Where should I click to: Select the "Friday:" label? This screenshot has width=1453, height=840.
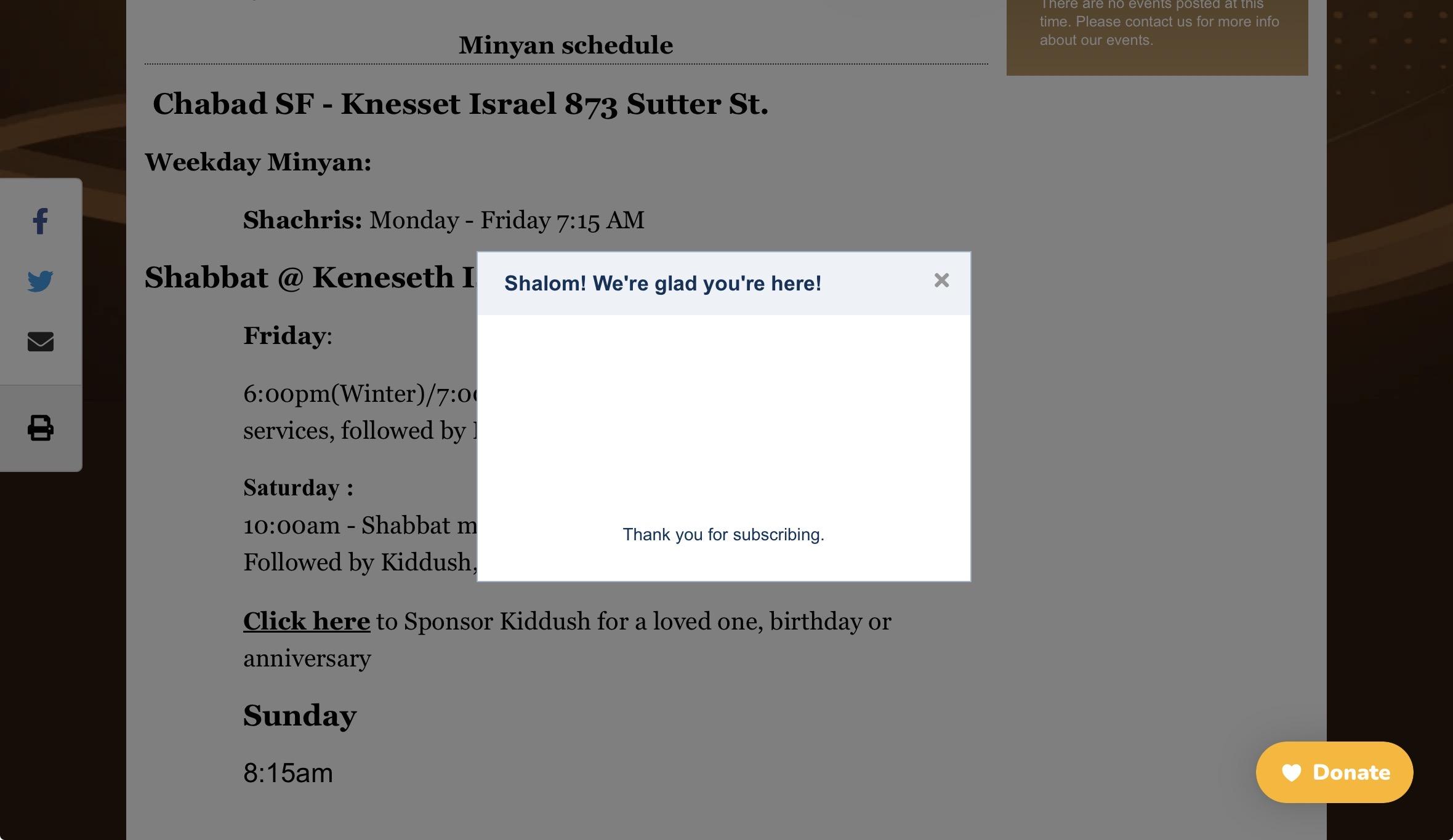(288, 336)
